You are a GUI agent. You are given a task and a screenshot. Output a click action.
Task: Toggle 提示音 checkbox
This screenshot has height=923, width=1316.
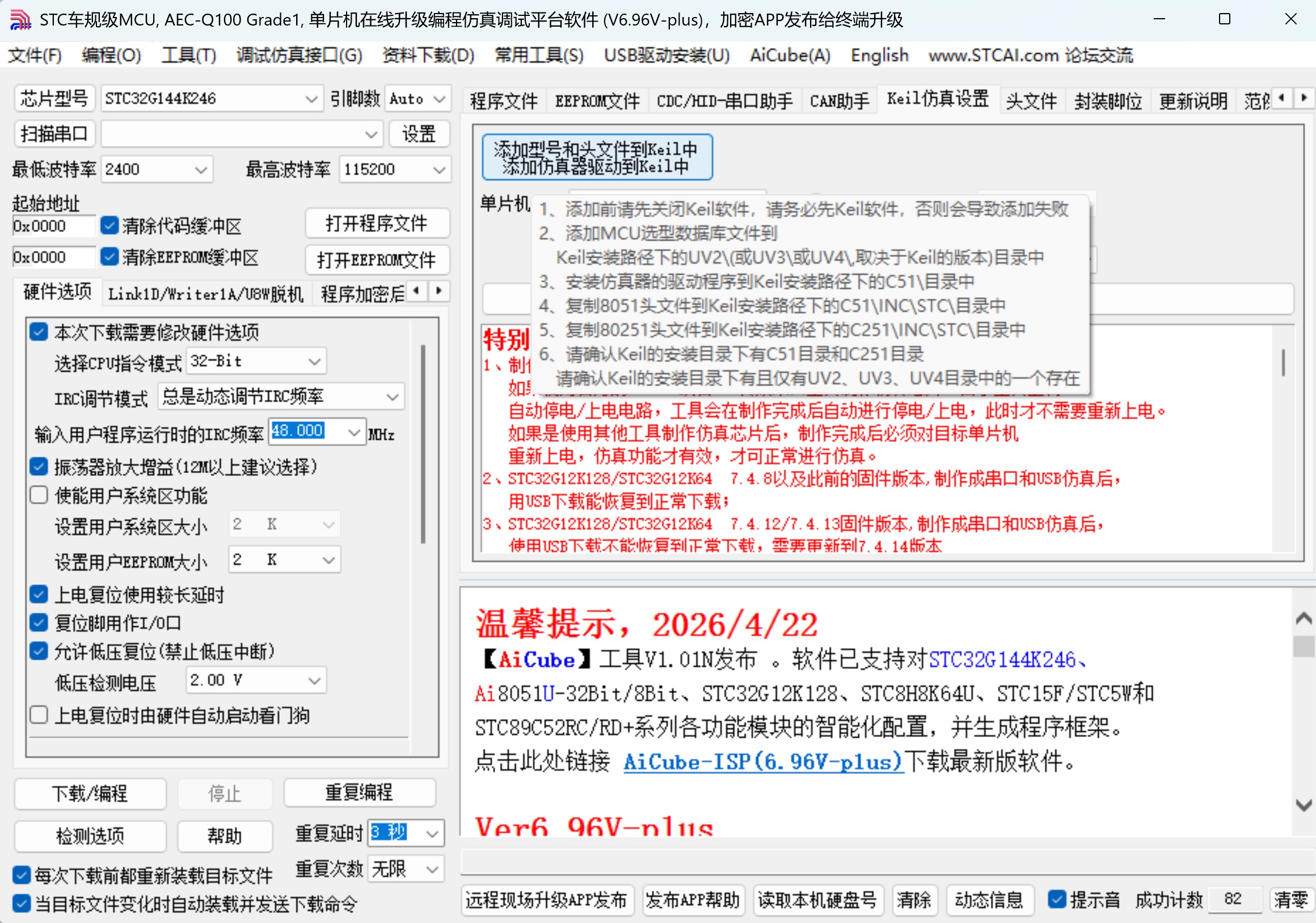click(1057, 899)
